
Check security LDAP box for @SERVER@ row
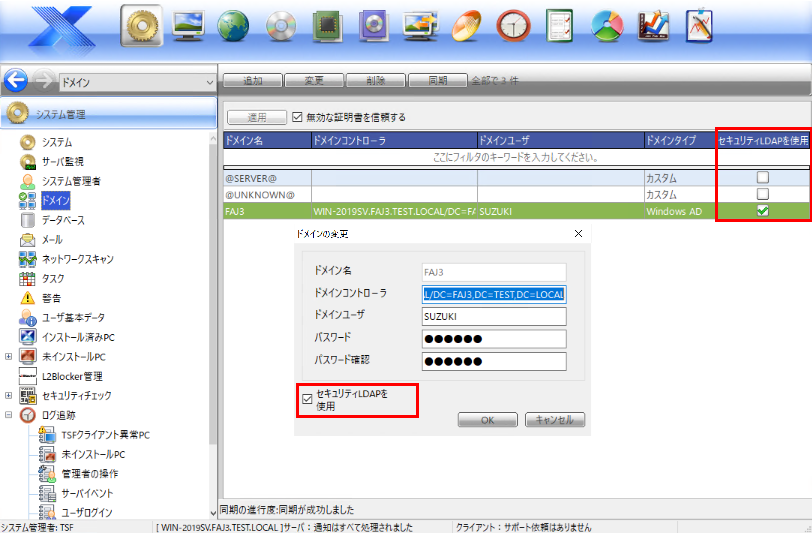tap(762, 177)
